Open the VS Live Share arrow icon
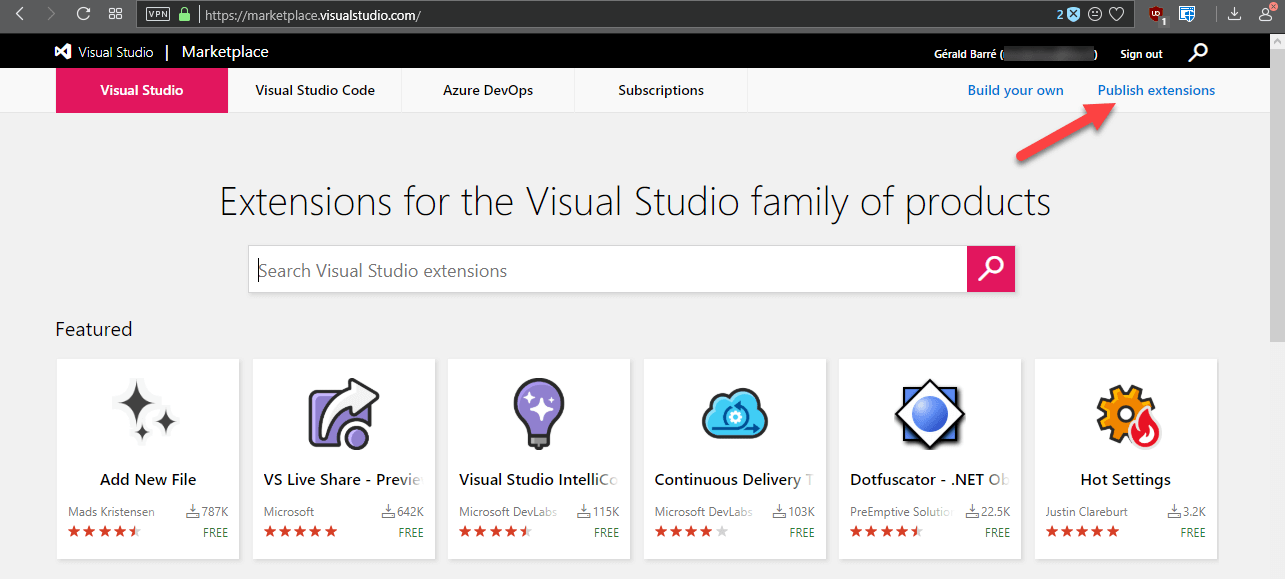Viewport: 1285px width, 579px height. [x=344, y=412]
